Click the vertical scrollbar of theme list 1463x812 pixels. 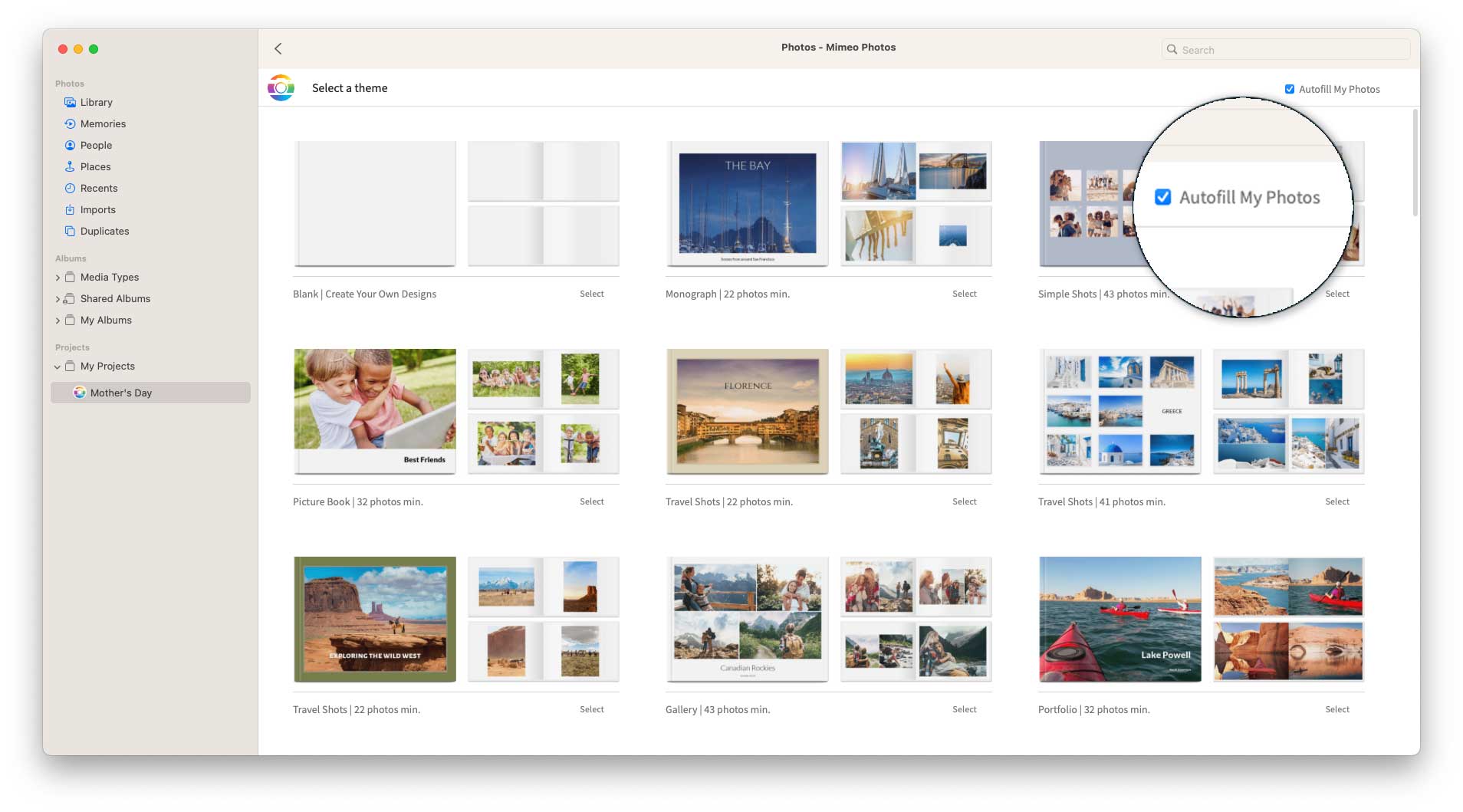point(1415,163)
